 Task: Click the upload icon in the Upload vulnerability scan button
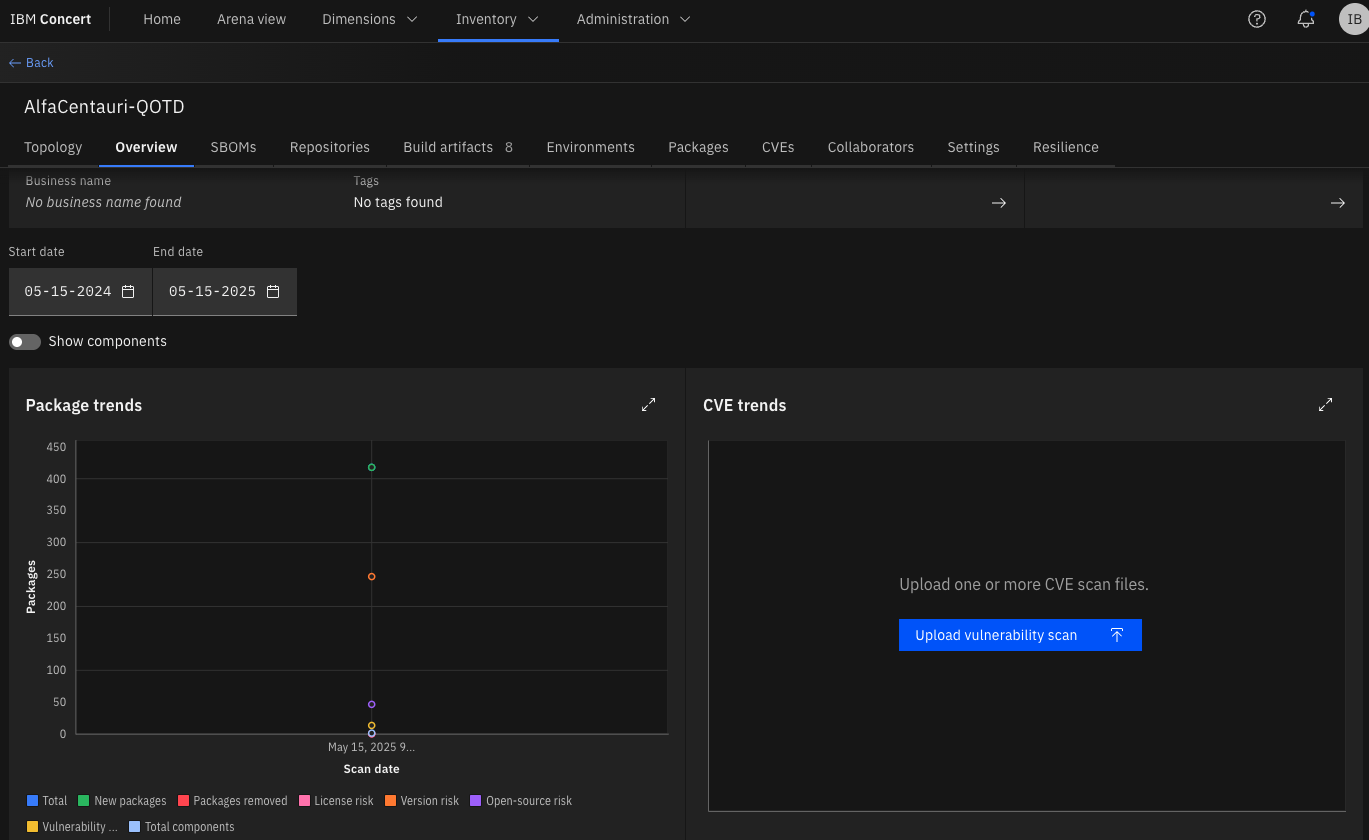1117,635
